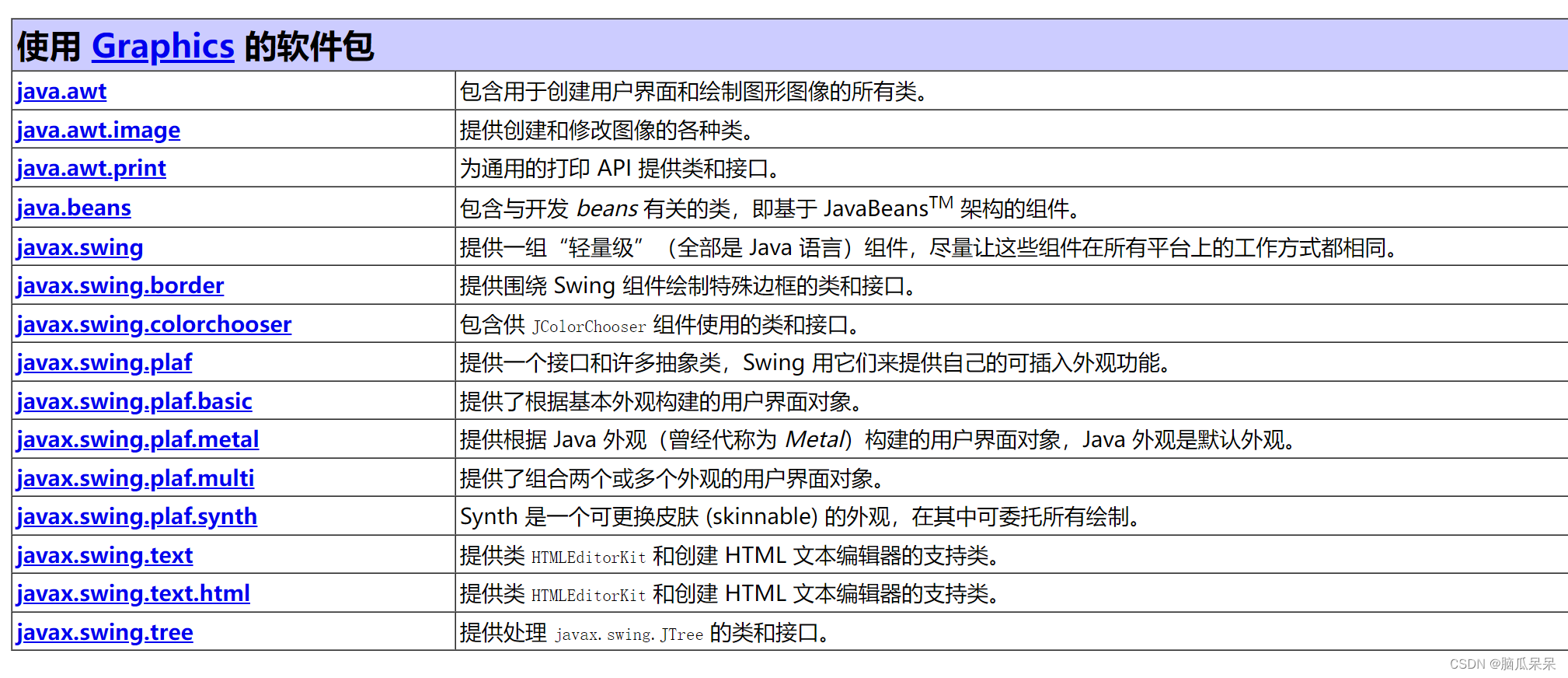Open the Graphics link in the table header
The width and height of the screenshot is (1568, 678).
(163, 47)
